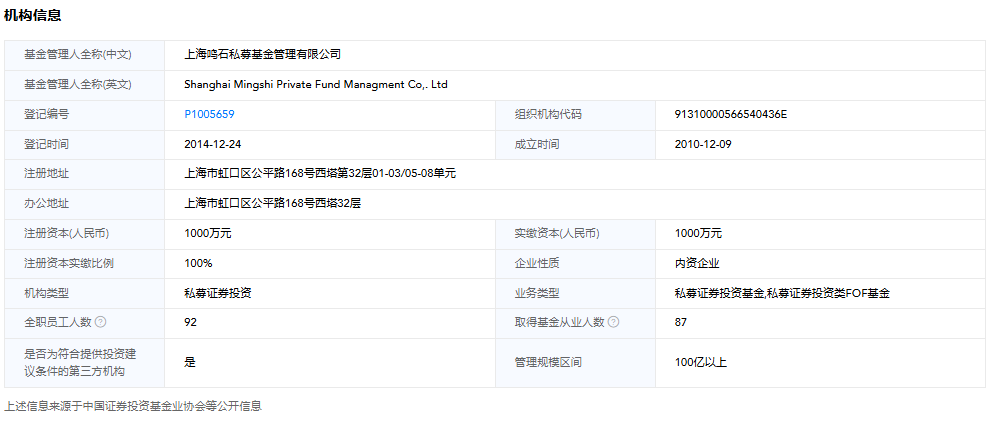
Task: Click help icon next to 全职员工人数
Action: pos(101,322)
